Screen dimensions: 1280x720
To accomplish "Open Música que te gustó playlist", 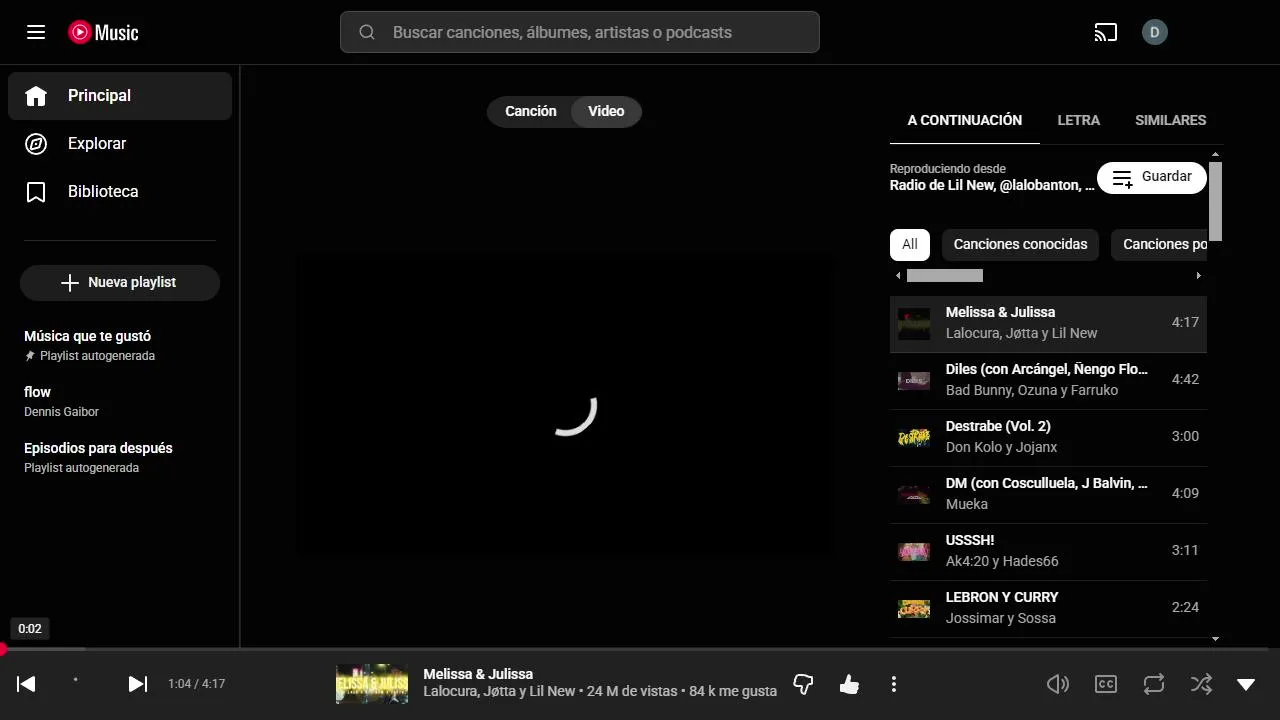I will 120,345.
